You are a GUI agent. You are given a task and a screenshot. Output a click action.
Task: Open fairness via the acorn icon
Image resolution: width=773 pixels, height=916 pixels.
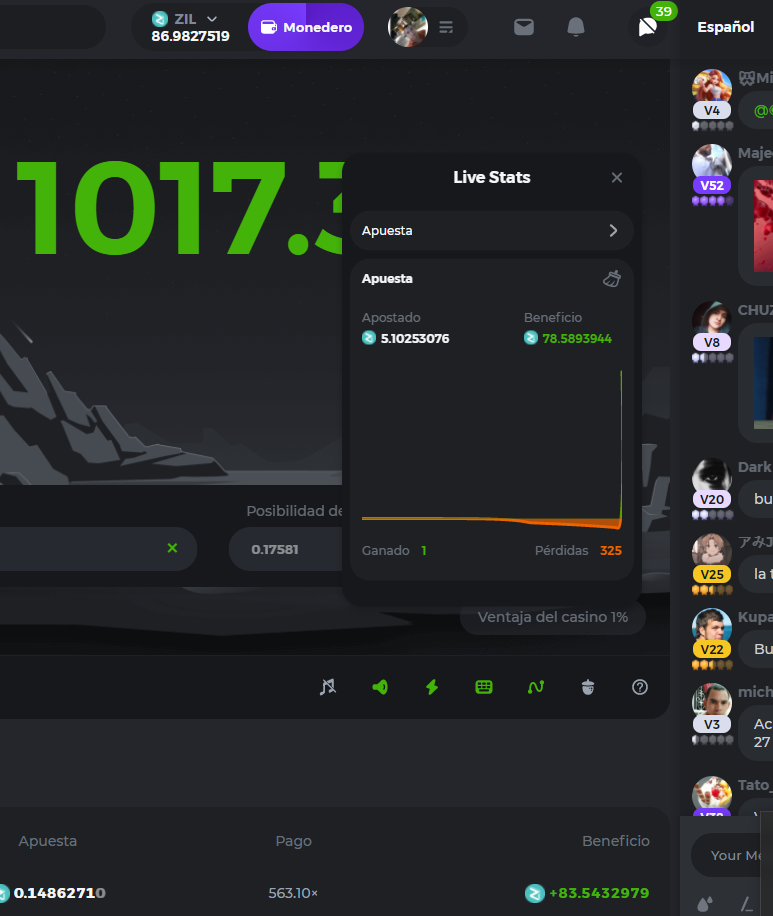pos(588,687)
